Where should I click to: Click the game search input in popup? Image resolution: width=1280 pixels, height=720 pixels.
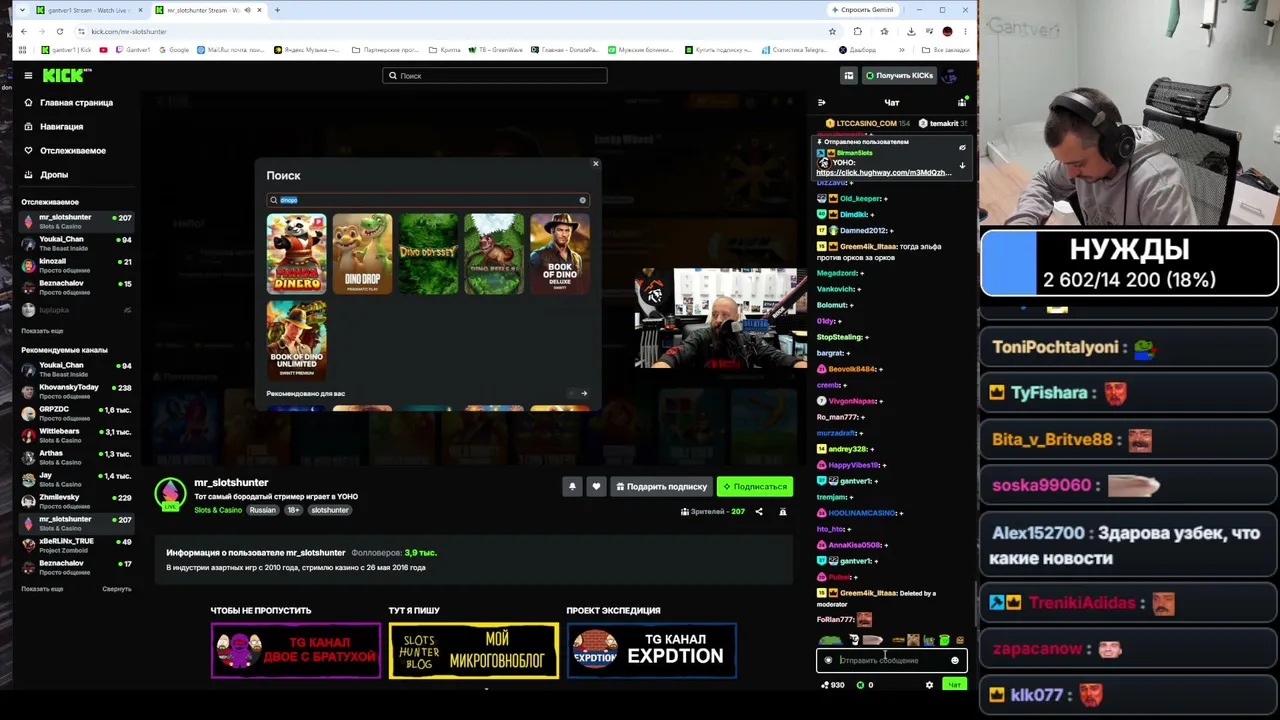pyautogui.click(x=427, y=200)
